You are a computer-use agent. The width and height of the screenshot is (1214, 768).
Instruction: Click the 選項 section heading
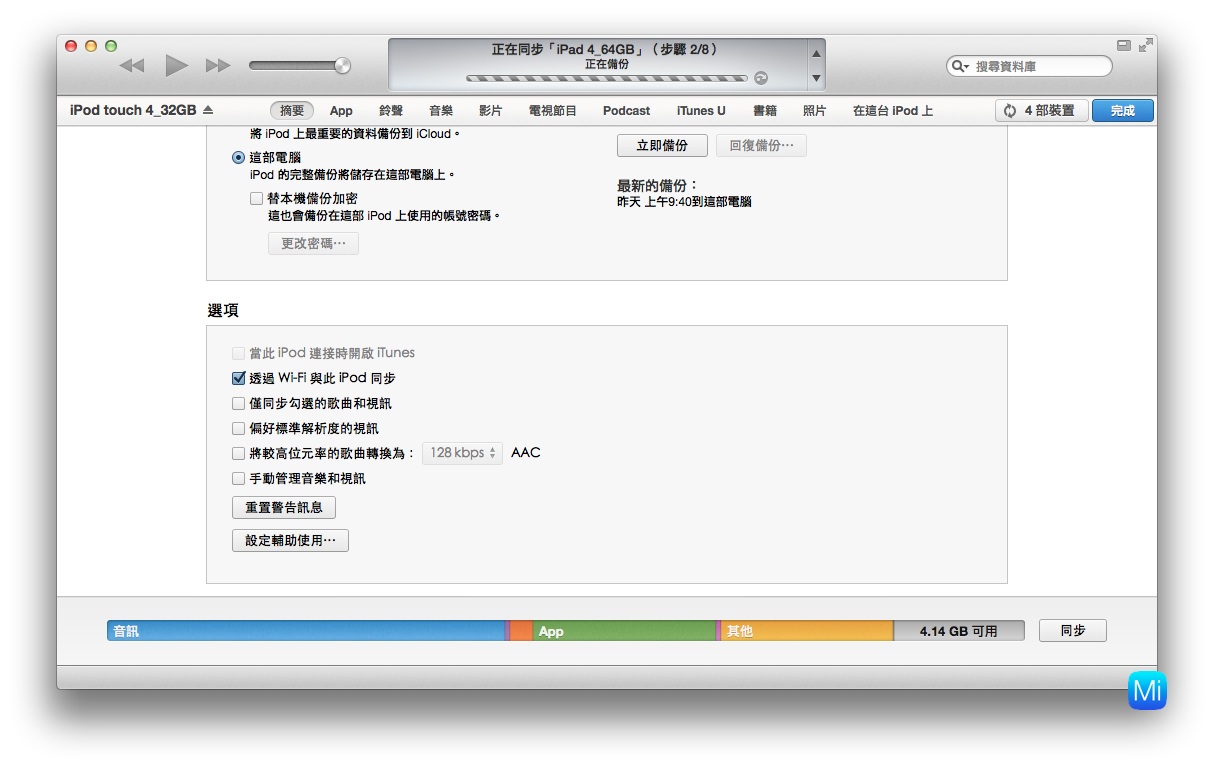tap(223, 310)
